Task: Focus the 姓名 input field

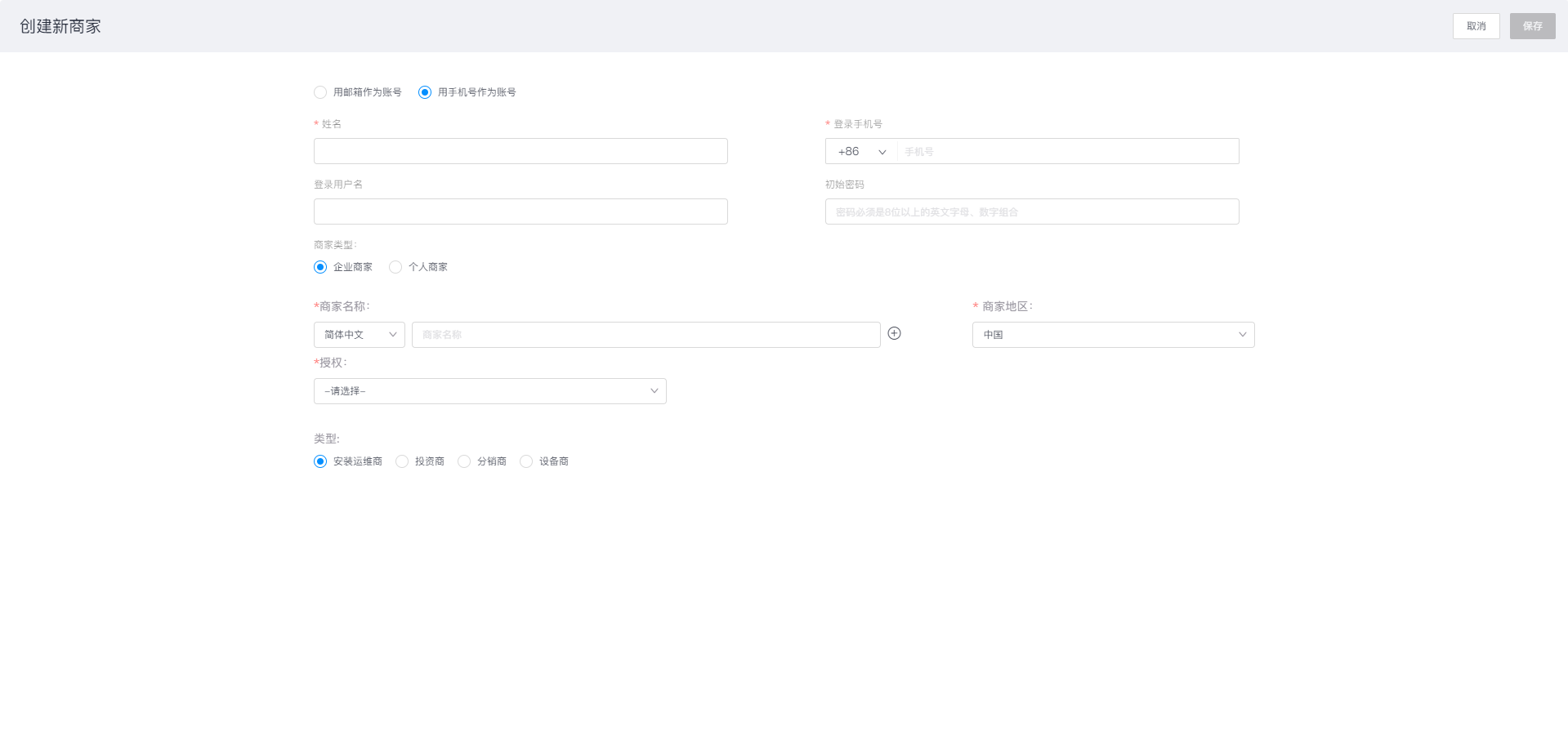Action: (x=520, y=151)
